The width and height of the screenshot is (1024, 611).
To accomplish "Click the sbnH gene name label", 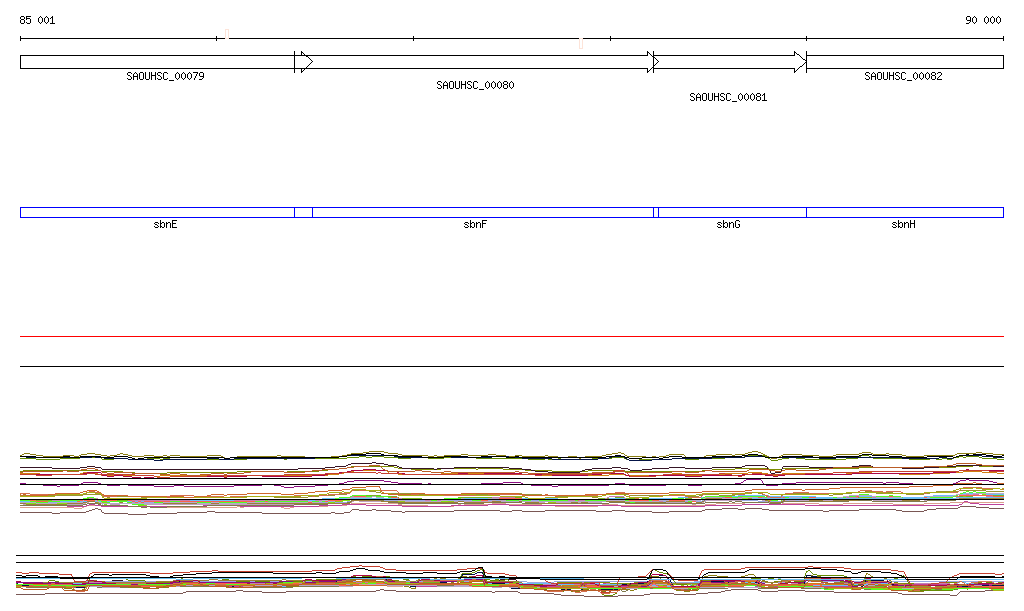I will pos(903,225).
